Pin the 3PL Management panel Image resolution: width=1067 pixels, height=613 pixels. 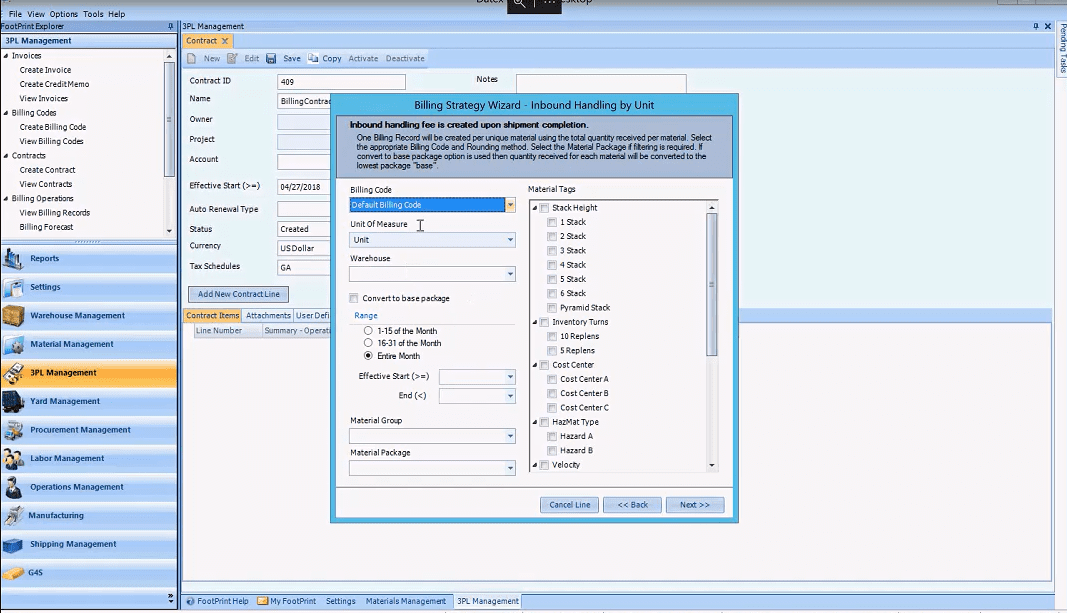(1036, 27)
